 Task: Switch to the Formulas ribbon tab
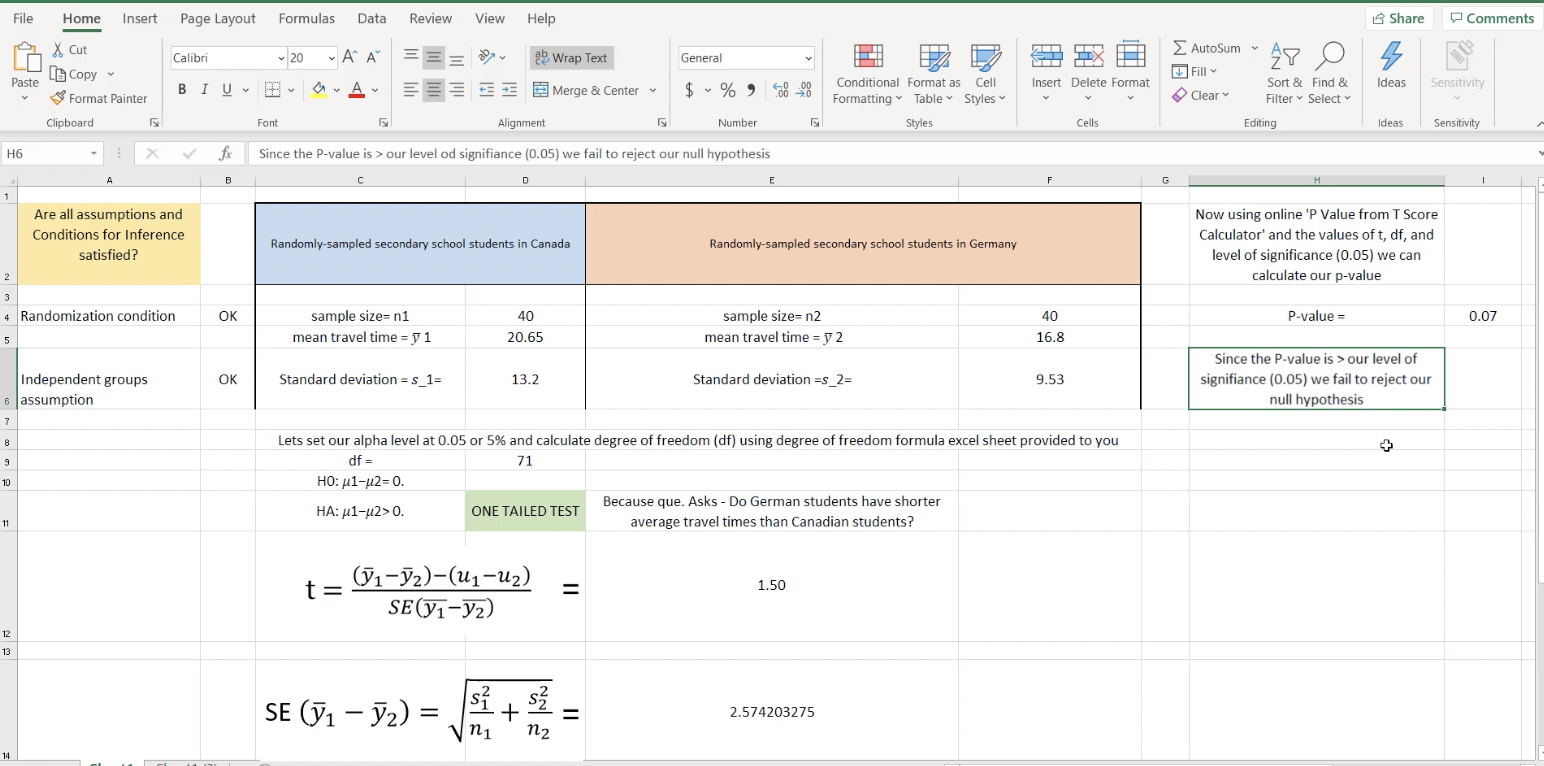click(x=306, y=18)
